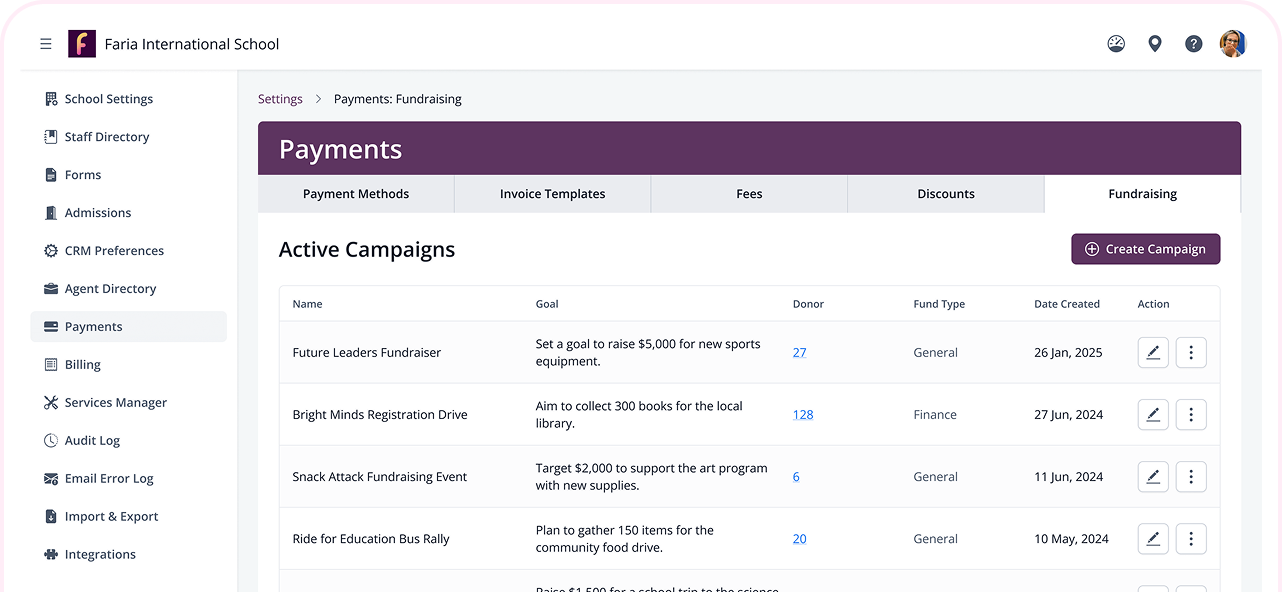This screenshot has height=592, width=1282.
Task: Switch to the Payment Methods tab
Action: click(x=356, y=194)
